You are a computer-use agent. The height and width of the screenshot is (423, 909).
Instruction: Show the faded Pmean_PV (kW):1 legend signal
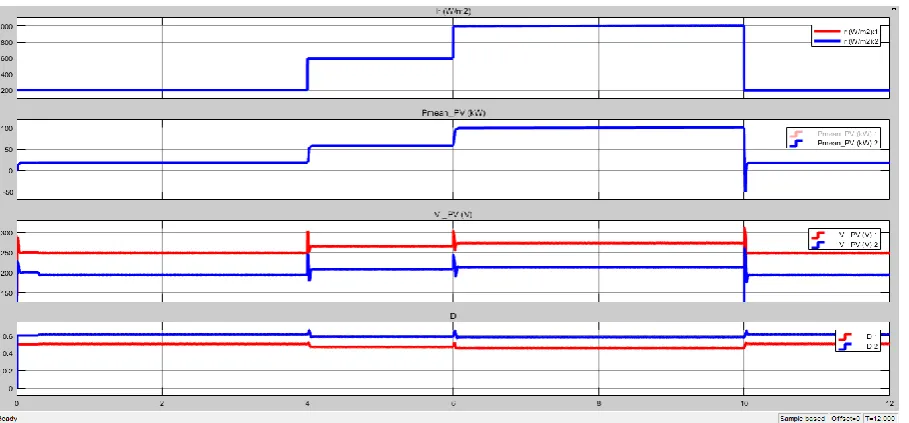point(832,133)
